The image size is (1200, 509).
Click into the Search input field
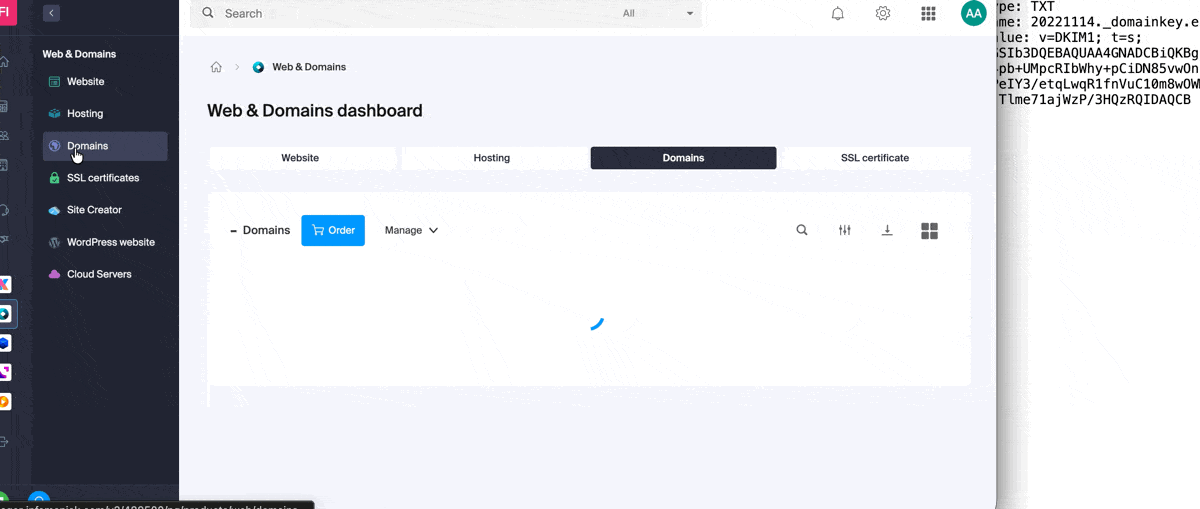pyautogui.click(x=400, y=14)
